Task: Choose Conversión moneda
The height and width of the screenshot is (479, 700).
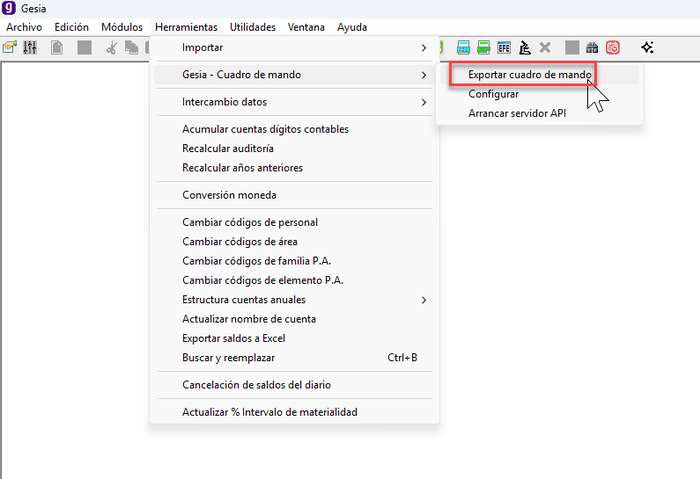Action: [229, 195]
